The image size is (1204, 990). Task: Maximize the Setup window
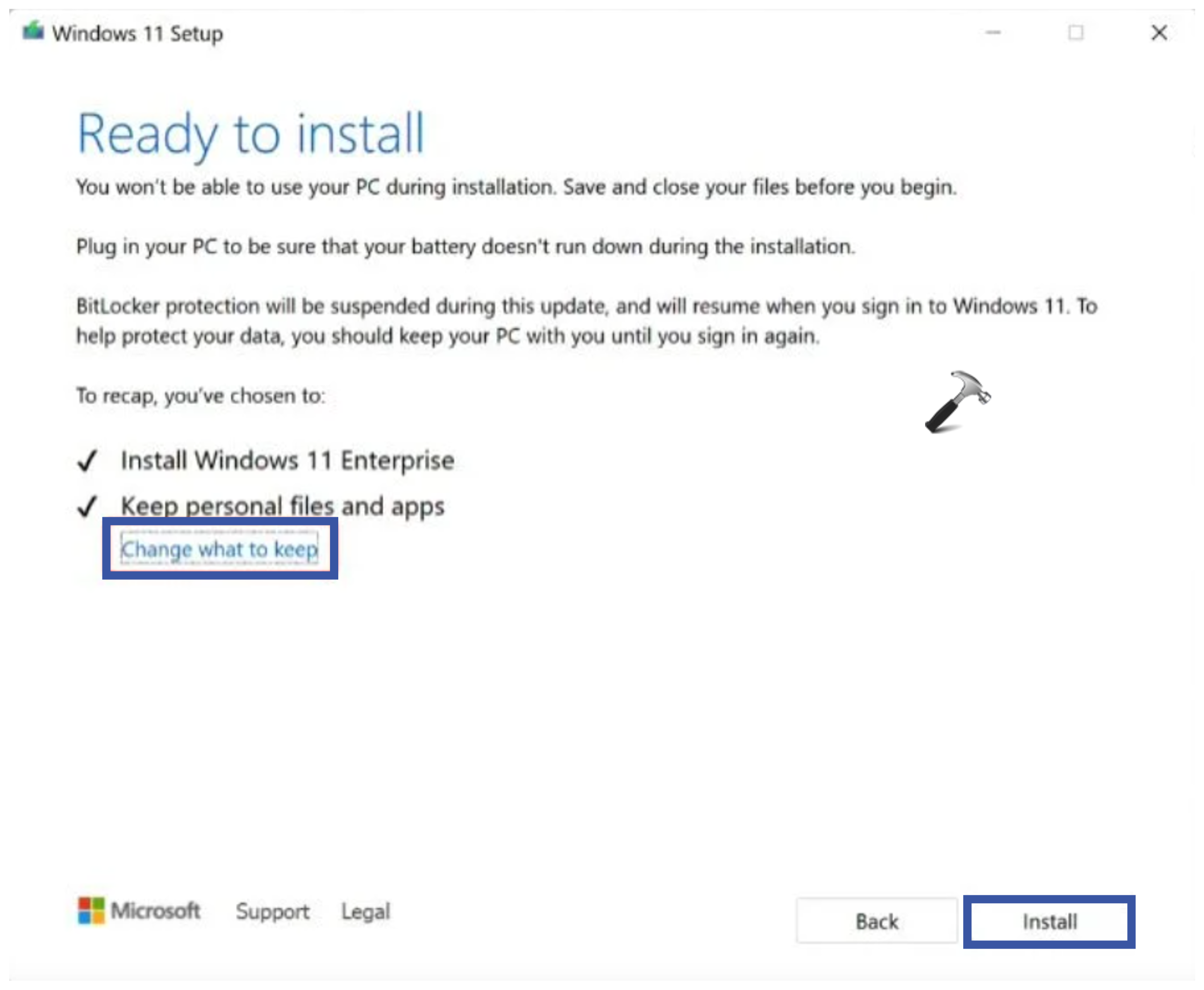point(1076,33)
